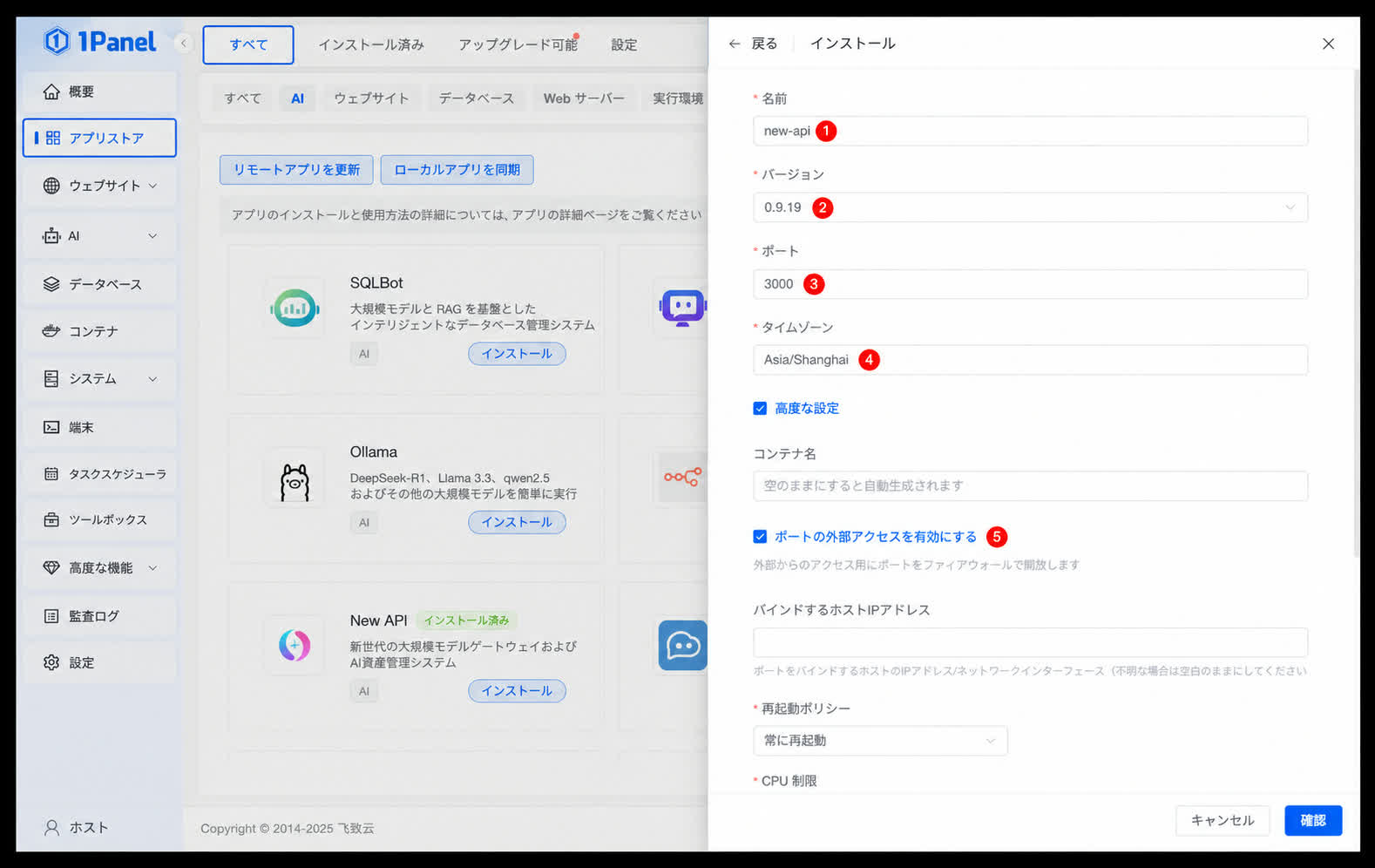Uncheck the 高度な設定 checkbox
Viewport: 1375px width, 868px height.
click(x=760, y=408)
